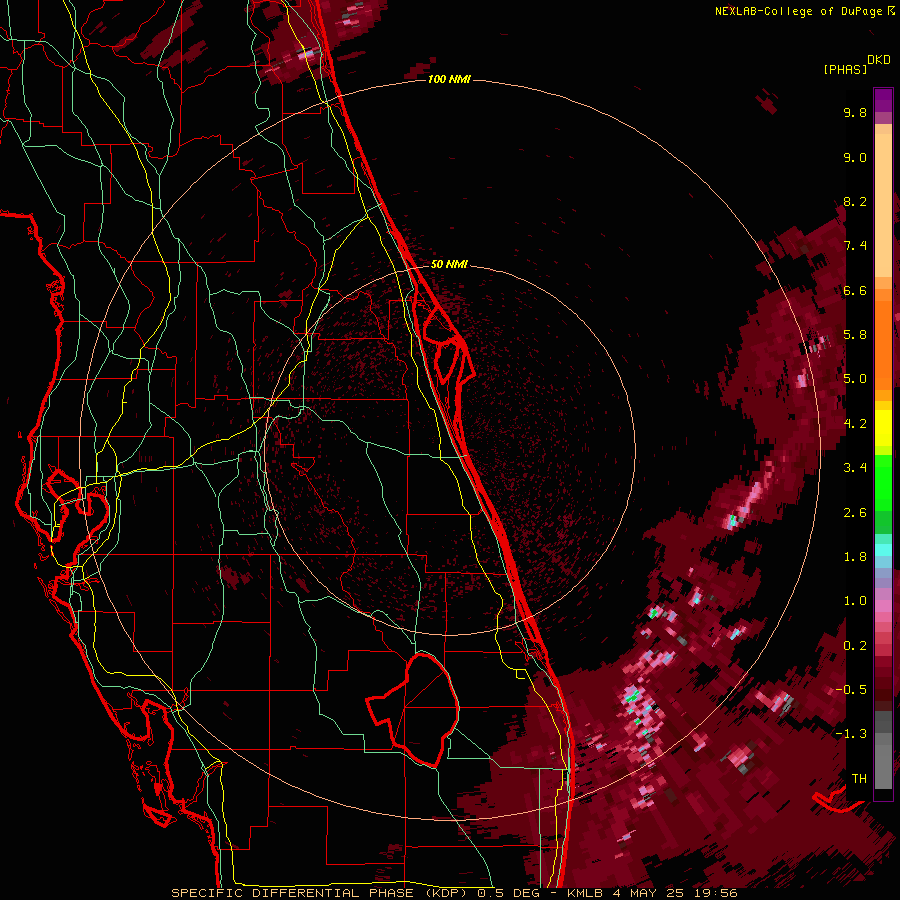Screen dimensions: 900x900
Task: Select the 6.6 legend value
Action: [x=855, y=290]
